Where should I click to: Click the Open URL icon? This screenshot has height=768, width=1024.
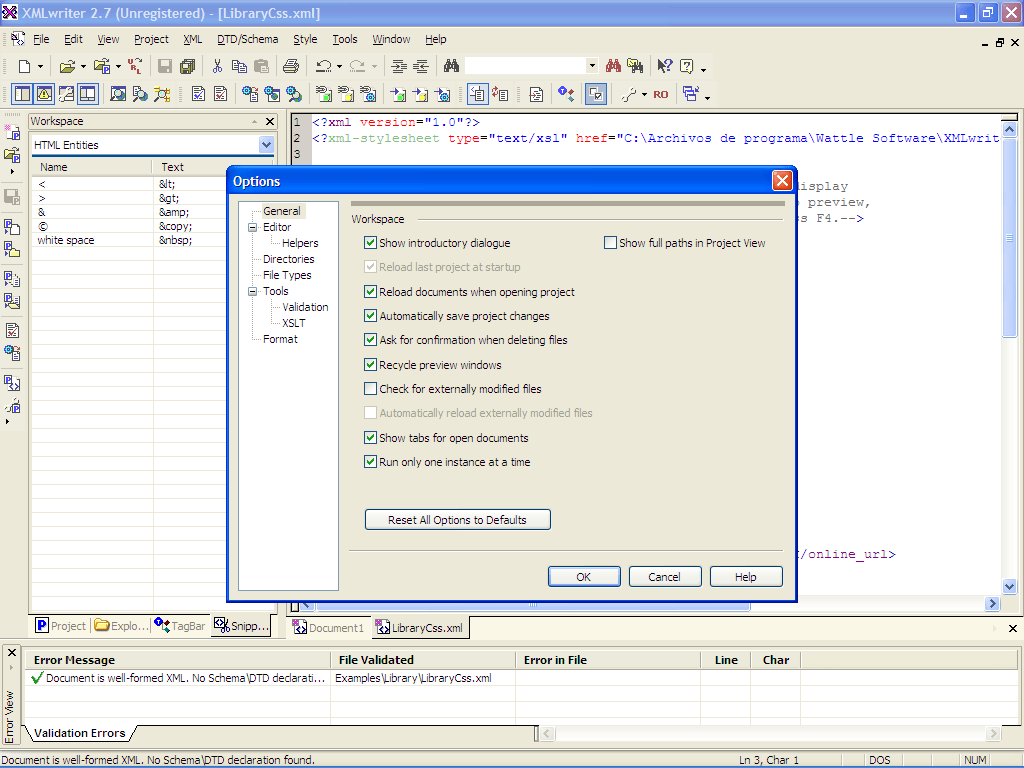[x=135, y=66]
